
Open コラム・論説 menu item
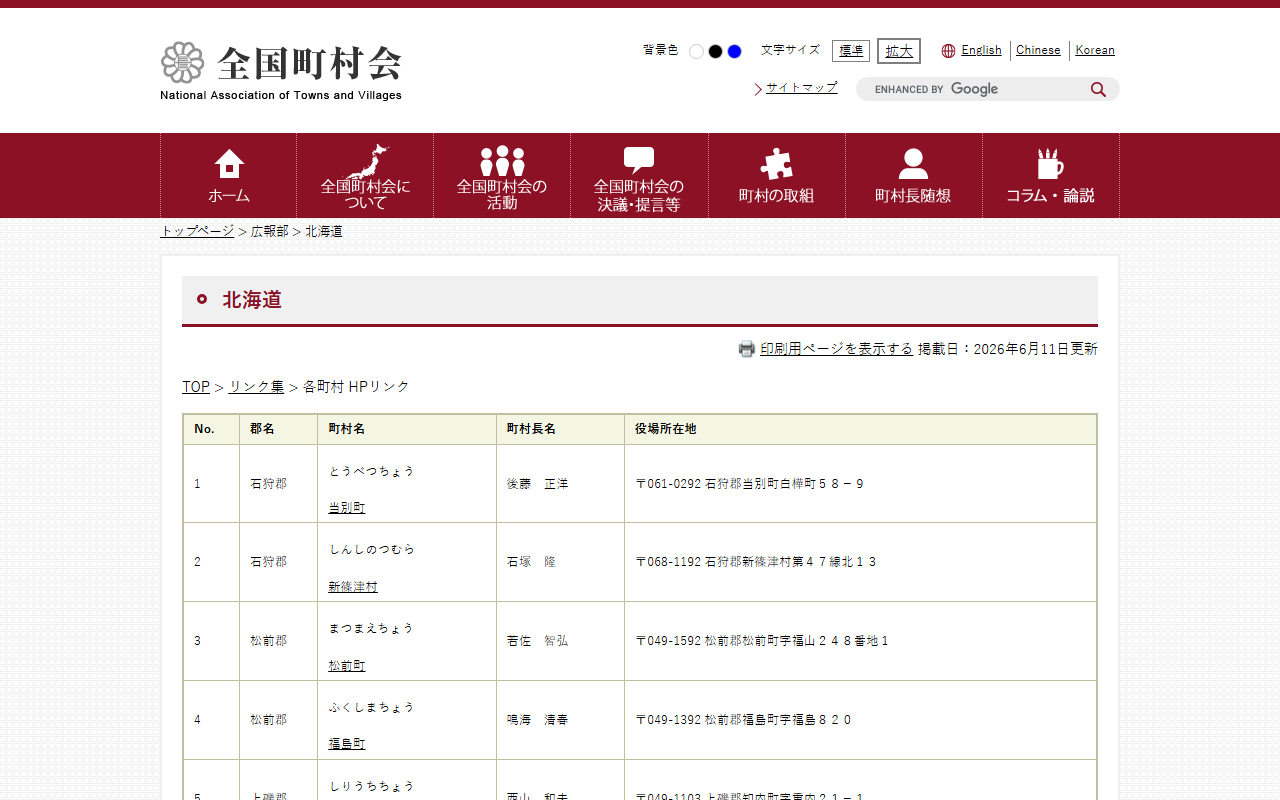pyautogui.click(x=1050, y=176)
